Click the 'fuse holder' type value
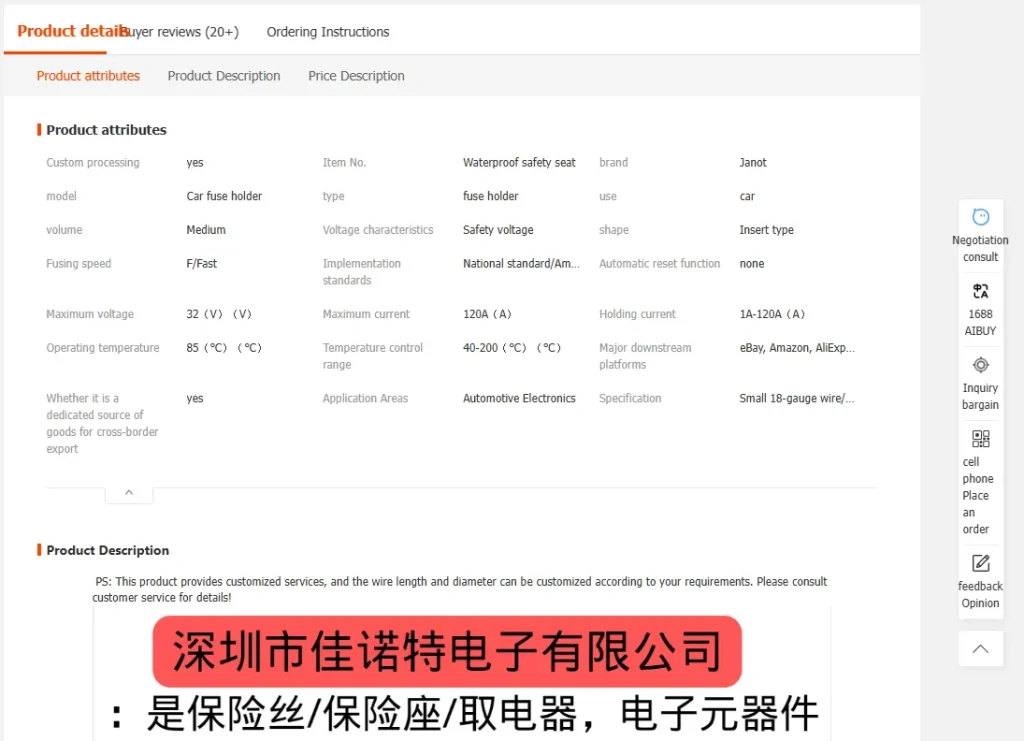Screen dimensions: 1024x741 coord(490,196)
